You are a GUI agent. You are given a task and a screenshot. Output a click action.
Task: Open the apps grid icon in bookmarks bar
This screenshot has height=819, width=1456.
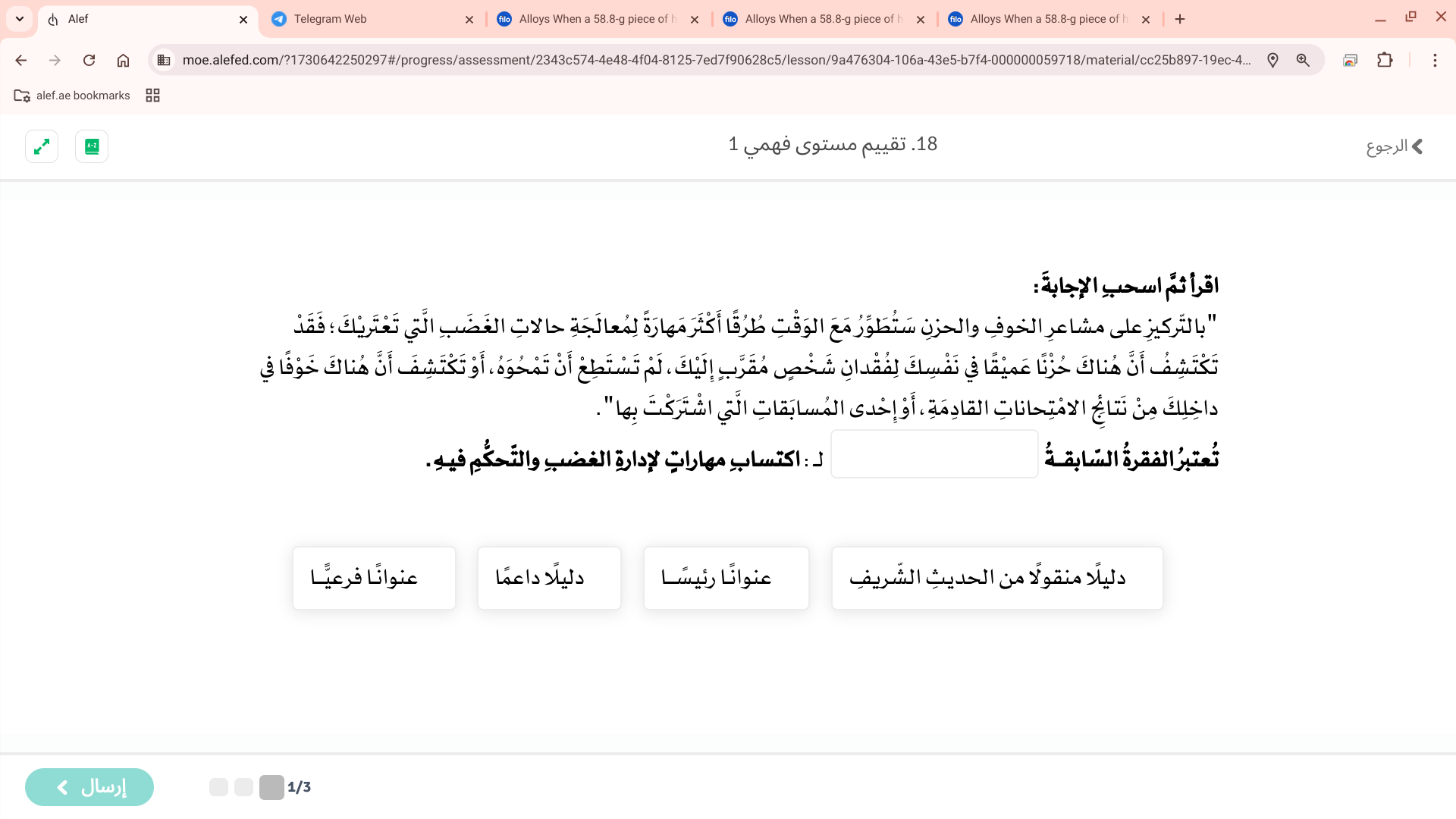pos(152,96)
